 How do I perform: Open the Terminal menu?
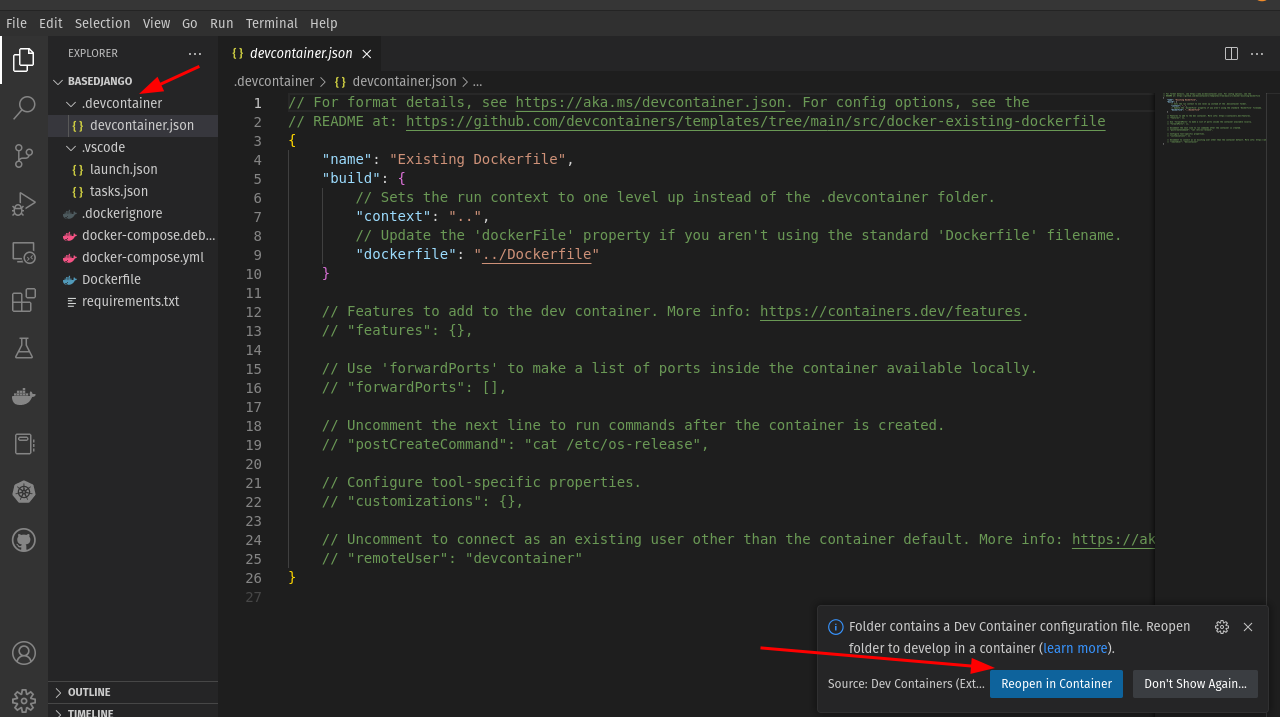(272, 23)
